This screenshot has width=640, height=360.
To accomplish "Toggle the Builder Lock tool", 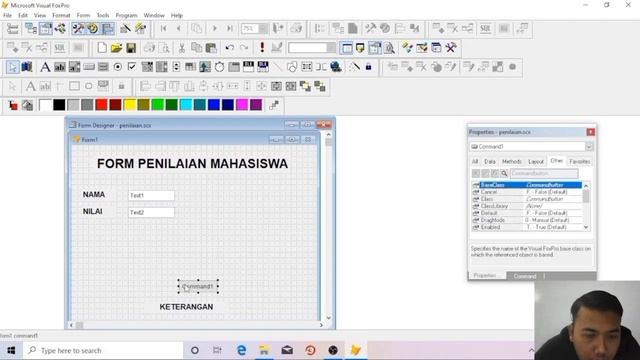I will pos(368,67).
